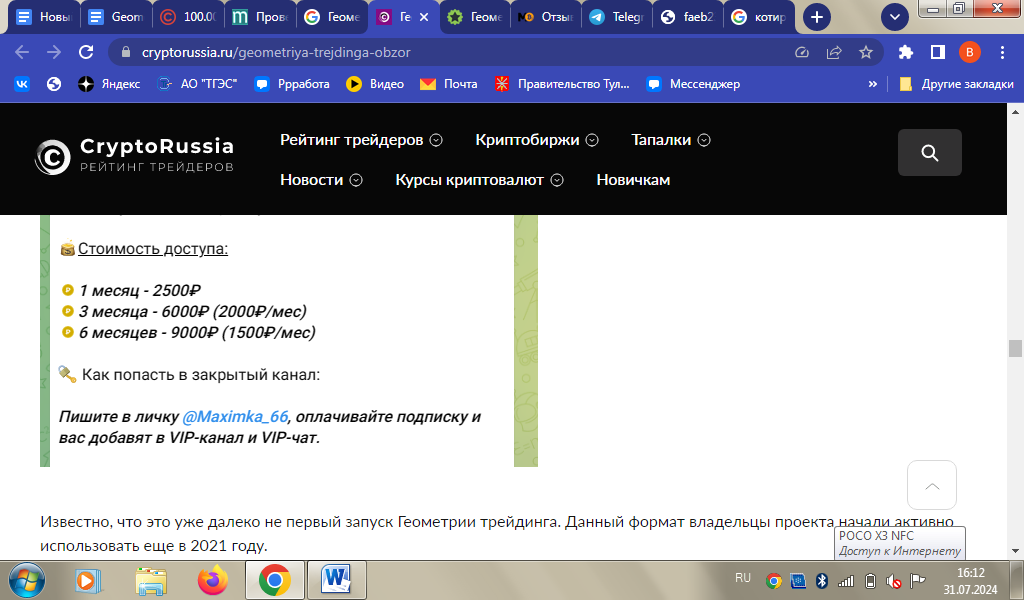
Task: Click the VK bookmark icon
Action: (22, 84)
